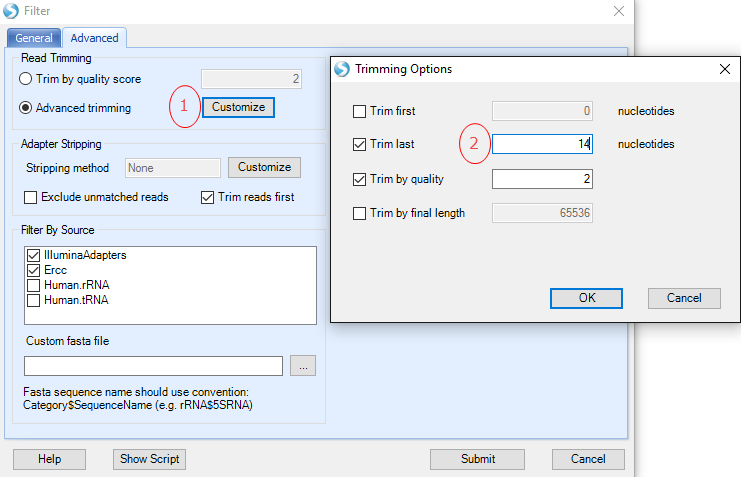The image size is (741, 477).
Task: Enable Trim by final length
Action: click(360, 214)
